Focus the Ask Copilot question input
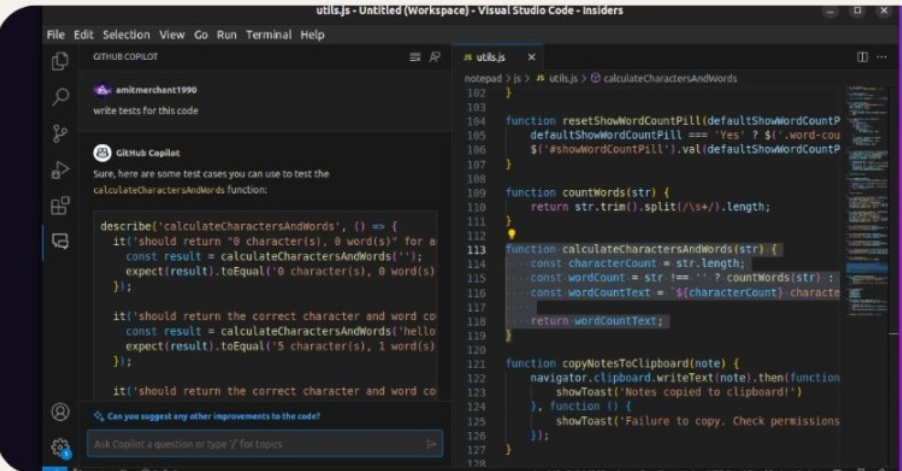Screen dimensions: 902x471 click(x=265, y=444)
